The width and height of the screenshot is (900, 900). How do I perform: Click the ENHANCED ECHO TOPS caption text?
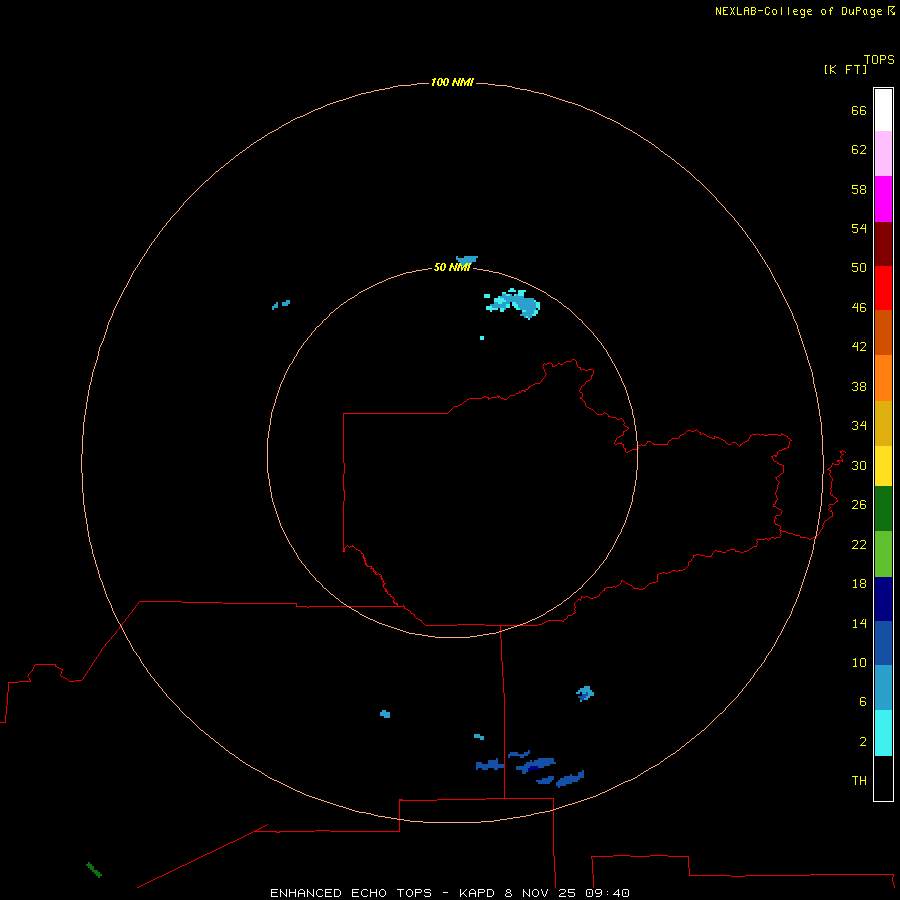click(351, 893)
